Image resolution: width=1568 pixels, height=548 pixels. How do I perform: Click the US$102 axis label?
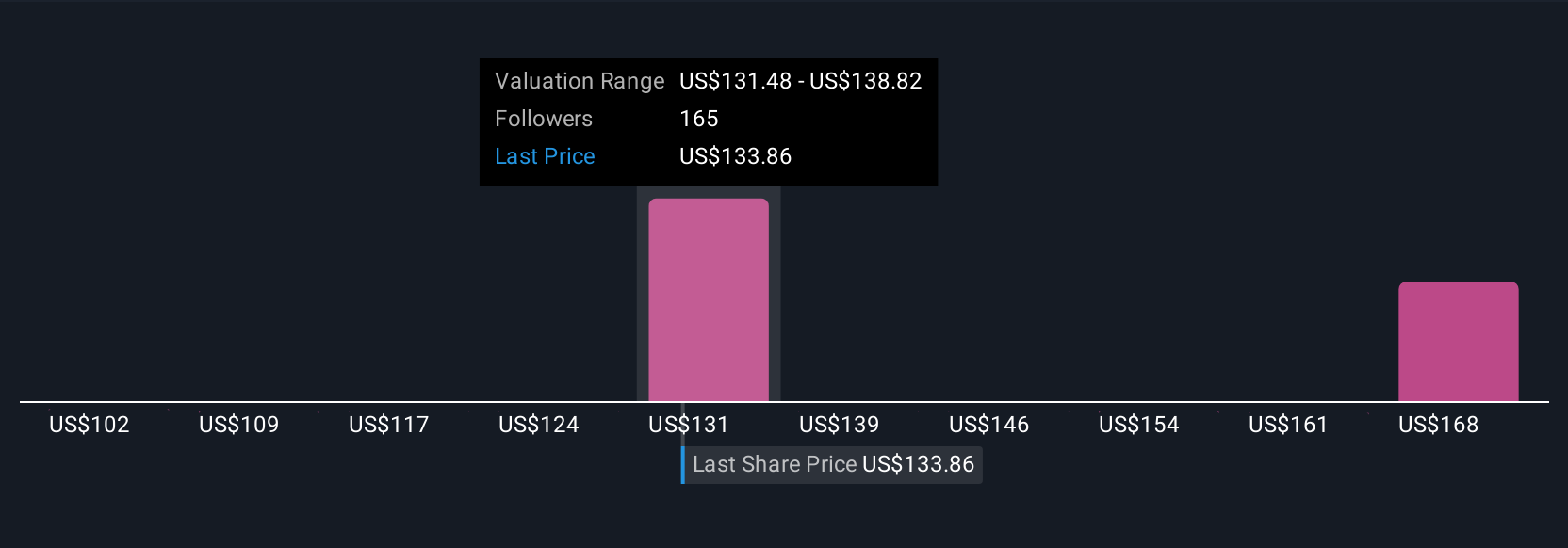[90, 425]
